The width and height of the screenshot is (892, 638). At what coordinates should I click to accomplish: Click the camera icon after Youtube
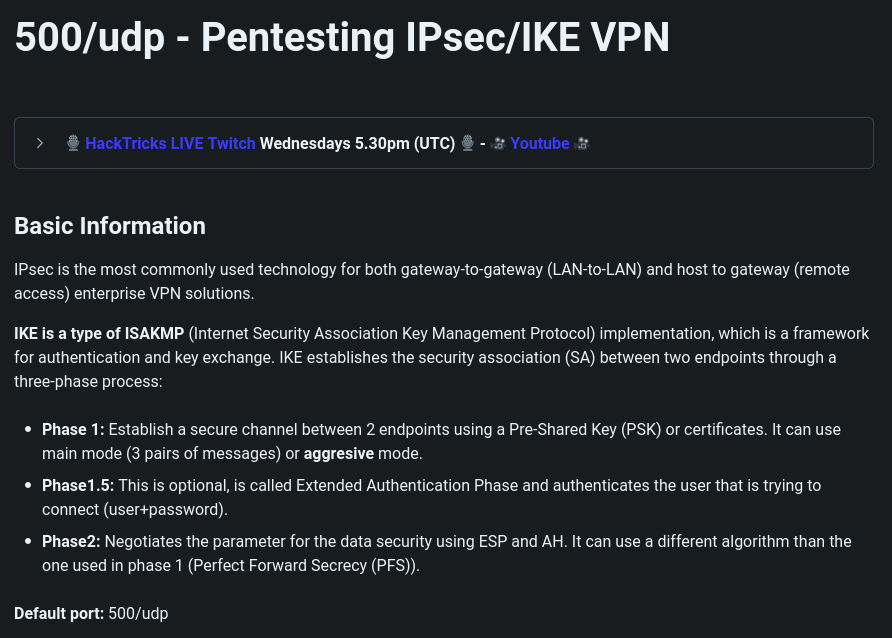pos(582,143)
